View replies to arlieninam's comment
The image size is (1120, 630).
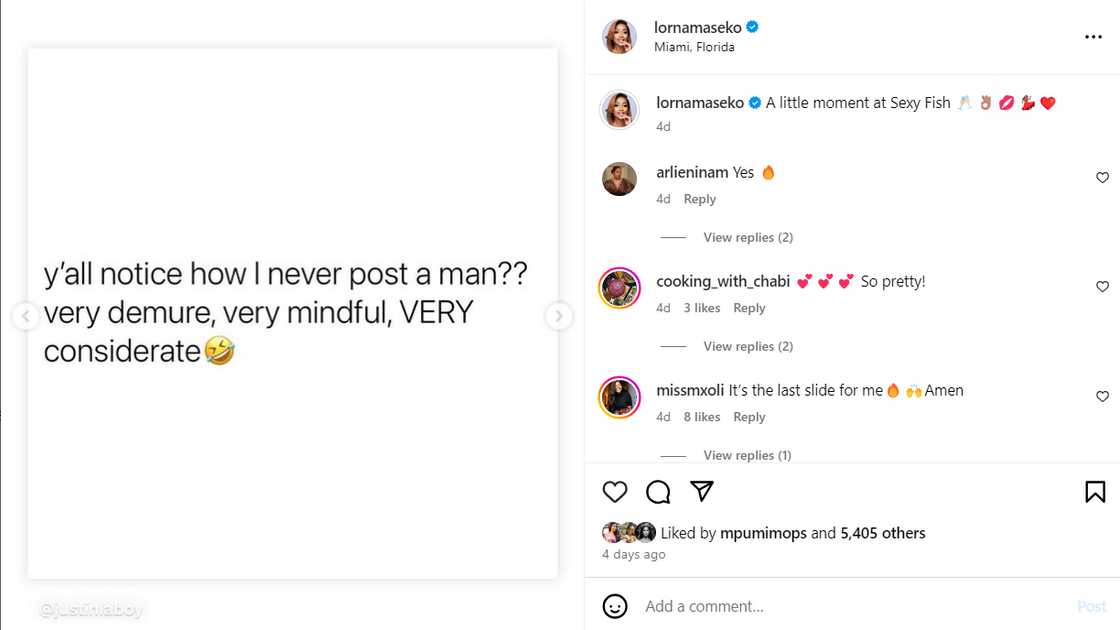tap(748, 237)
